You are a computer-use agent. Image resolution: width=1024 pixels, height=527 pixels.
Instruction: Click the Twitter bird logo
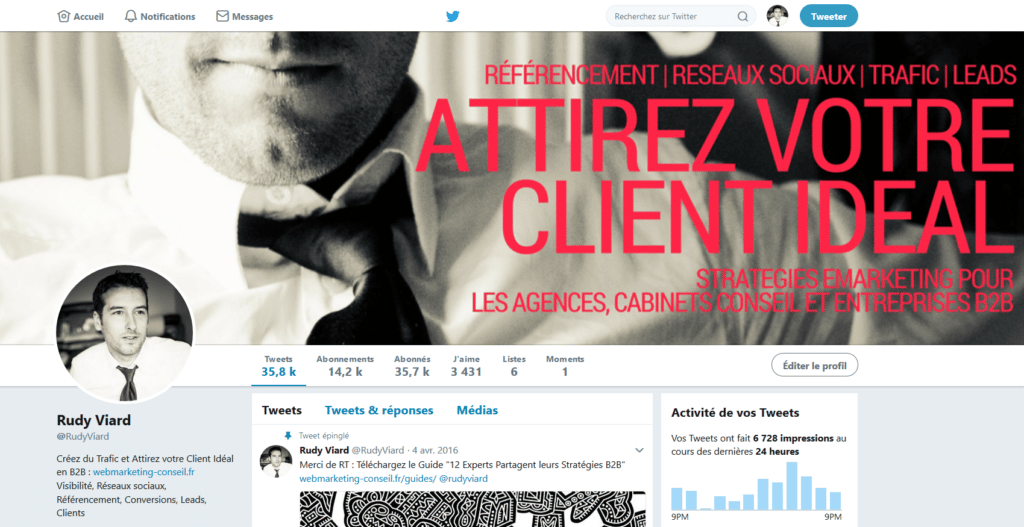(453, 16)
